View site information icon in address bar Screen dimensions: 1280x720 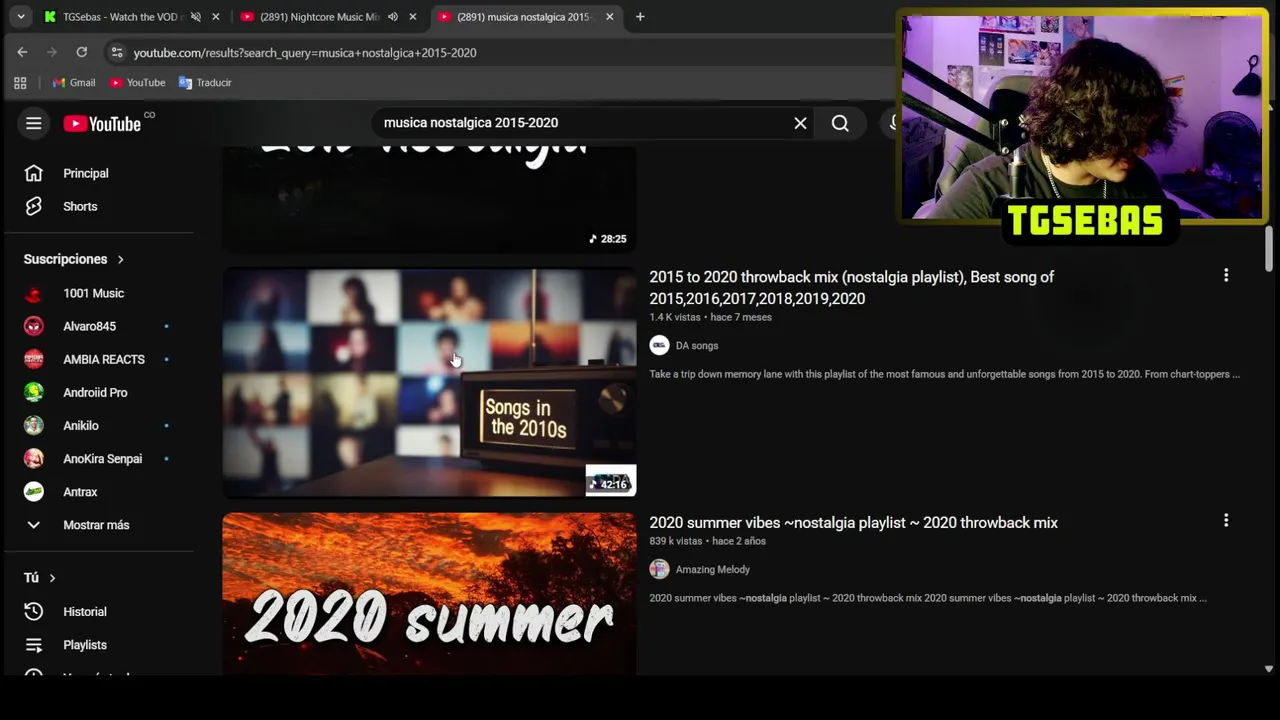(x=116, y=52)
